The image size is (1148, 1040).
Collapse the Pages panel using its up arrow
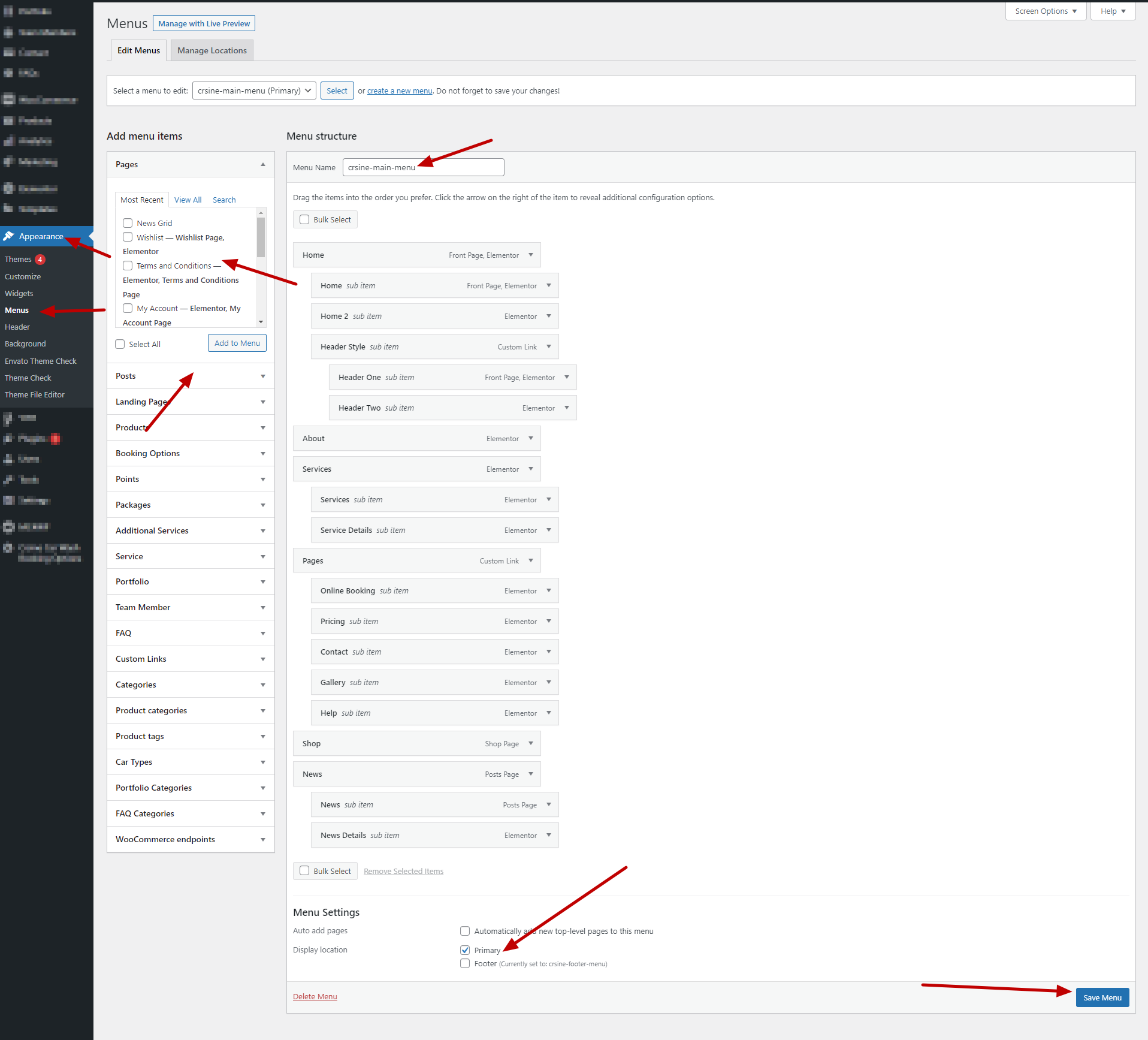click(262, 164)
